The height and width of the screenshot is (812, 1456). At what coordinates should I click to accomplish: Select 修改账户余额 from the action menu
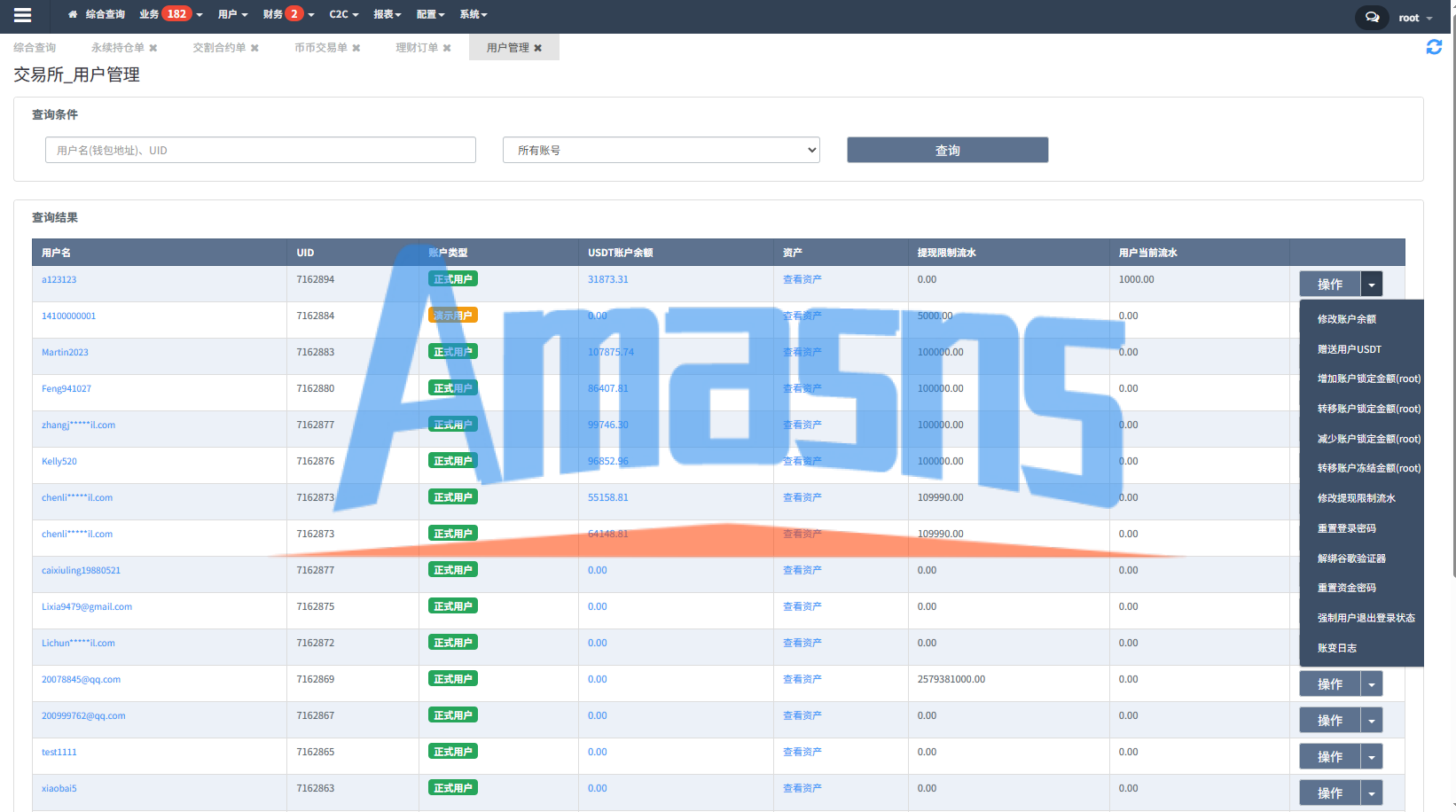point(1347,319)
